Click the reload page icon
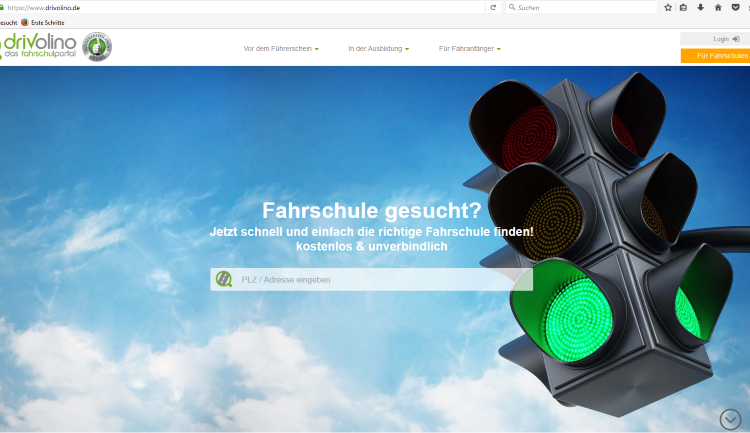750x433 pixels. point(492,7)
